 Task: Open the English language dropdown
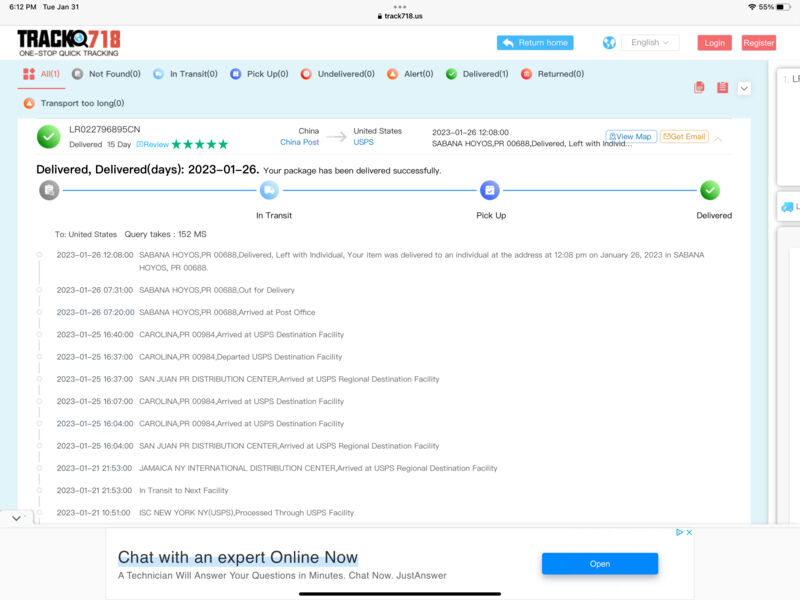tap(649, 43)
